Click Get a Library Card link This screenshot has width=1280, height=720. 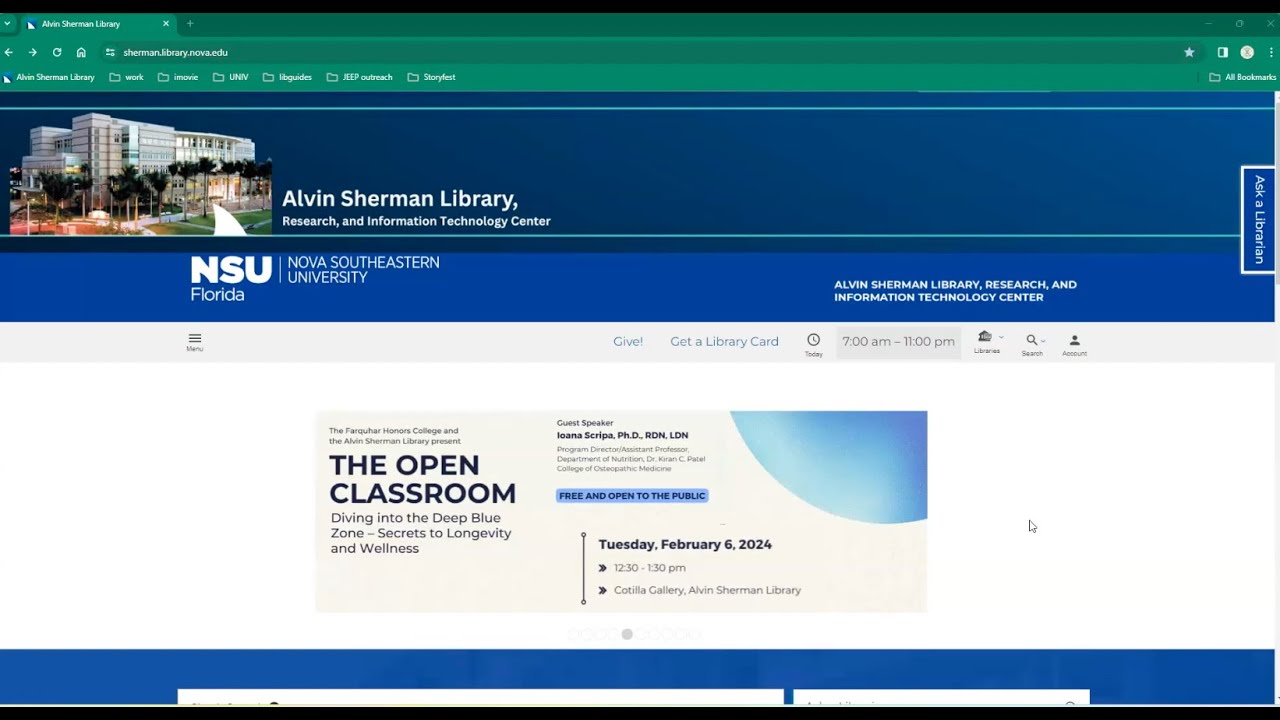tap(724, 341)
